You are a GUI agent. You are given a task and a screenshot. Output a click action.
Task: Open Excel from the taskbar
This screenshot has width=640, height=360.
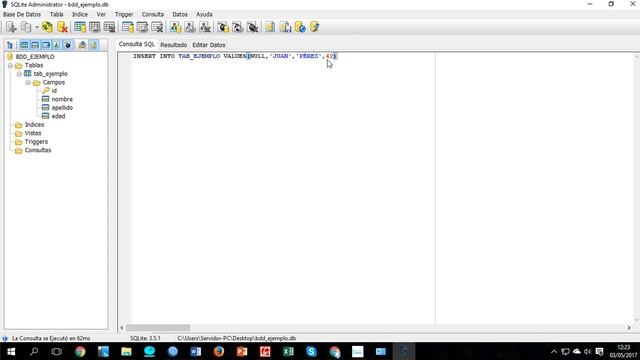click(x=288, y=351)
